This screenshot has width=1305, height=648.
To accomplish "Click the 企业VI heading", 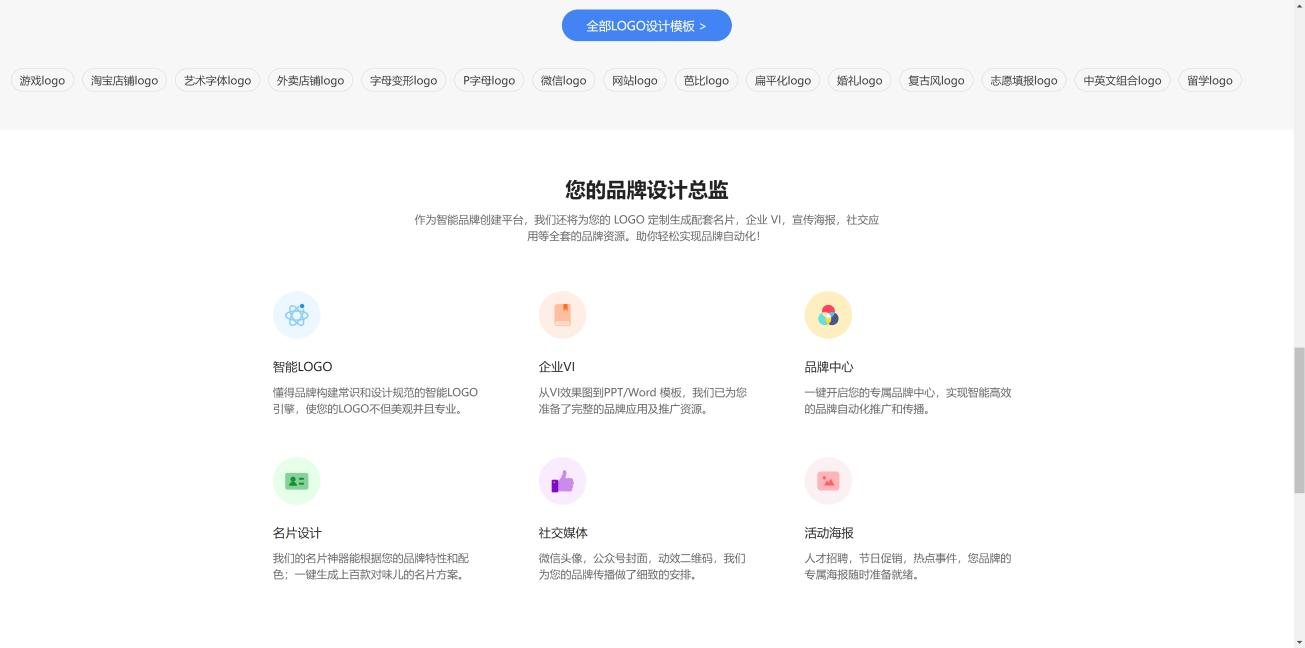I will (557, 367).
